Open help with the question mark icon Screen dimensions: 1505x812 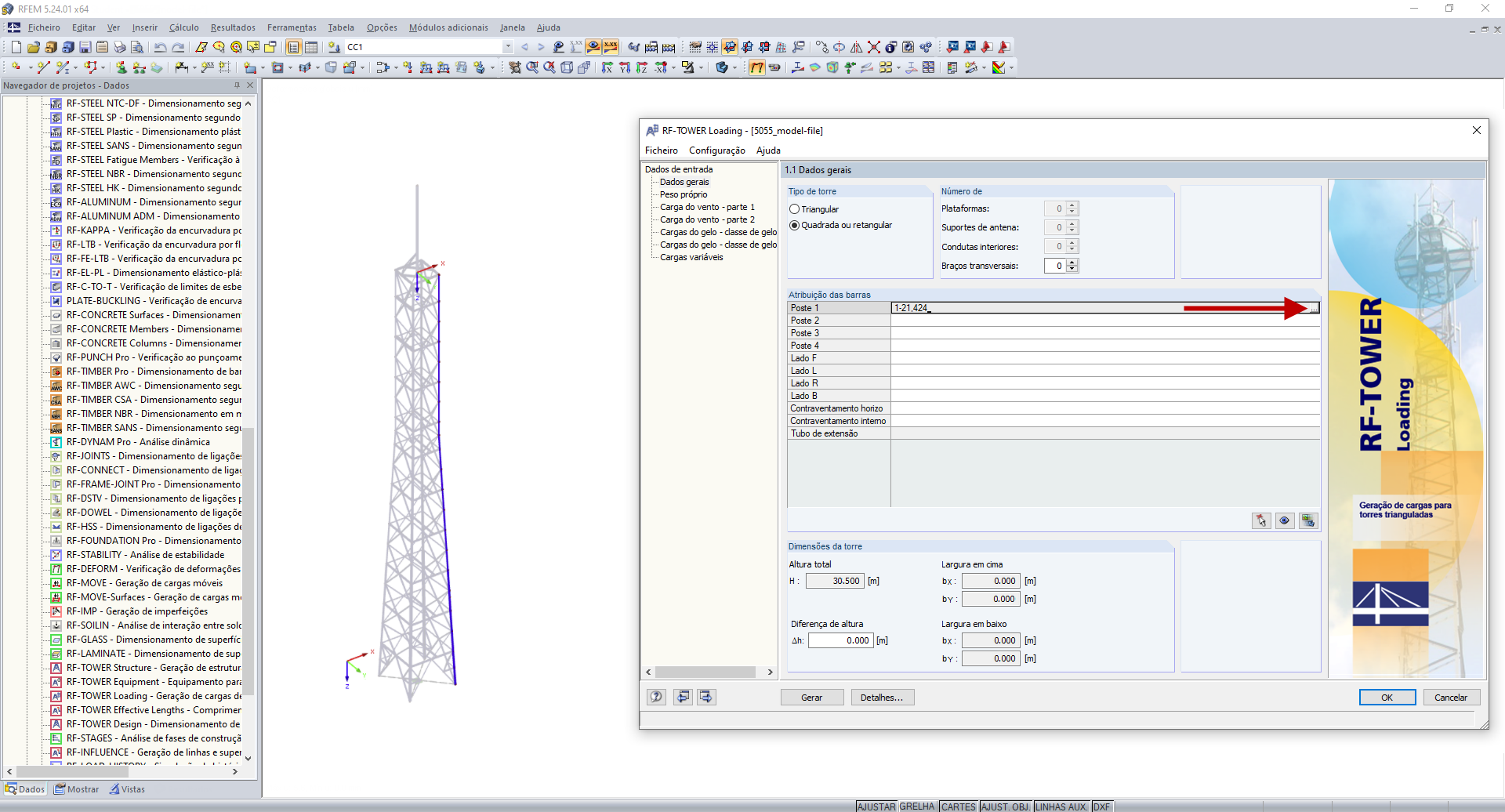[x=656, y=697]
